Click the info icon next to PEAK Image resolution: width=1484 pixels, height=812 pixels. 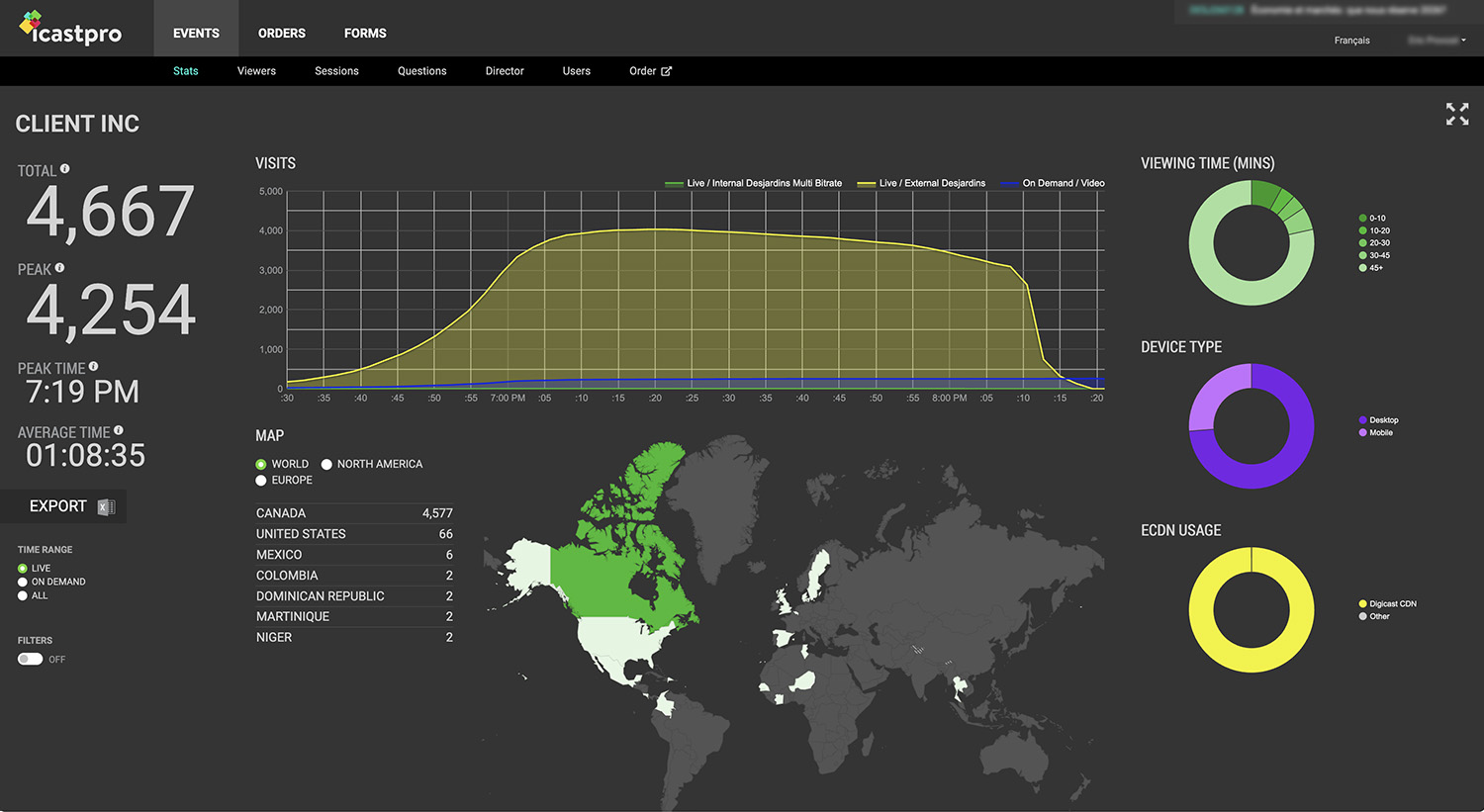point(59,268)
